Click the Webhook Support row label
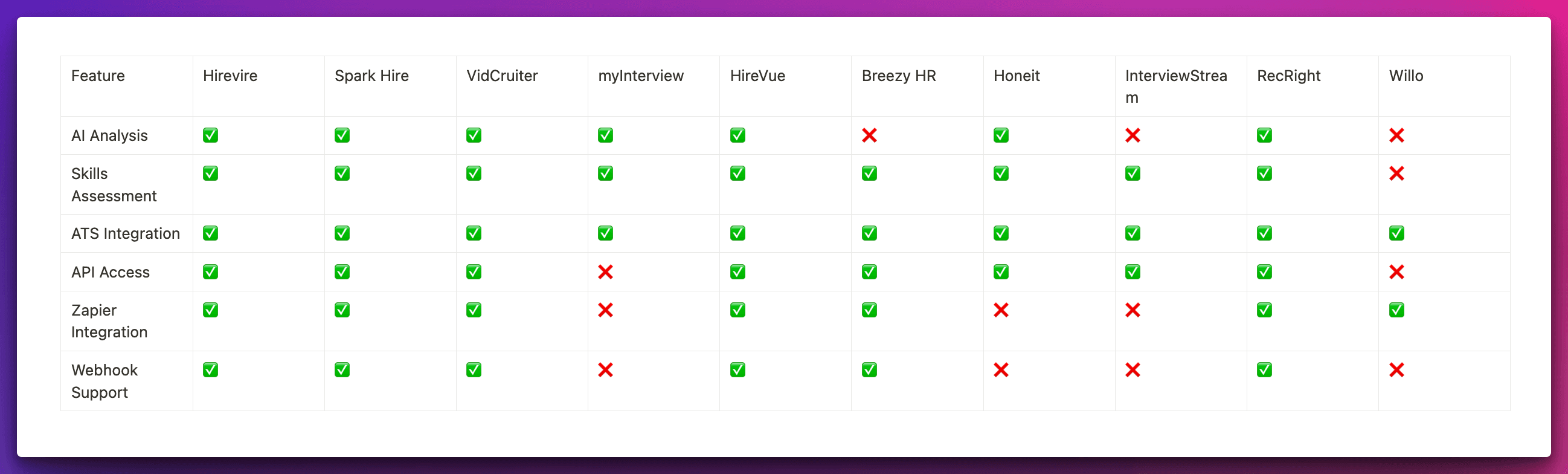The height and width of the screenshot is (474, 1568). pyautogui.click(x=104, y=381)
